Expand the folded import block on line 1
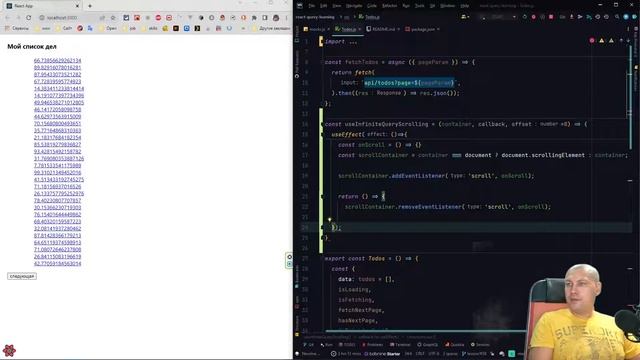The width and height of the screenshot is (640, 360). (353, 42)
